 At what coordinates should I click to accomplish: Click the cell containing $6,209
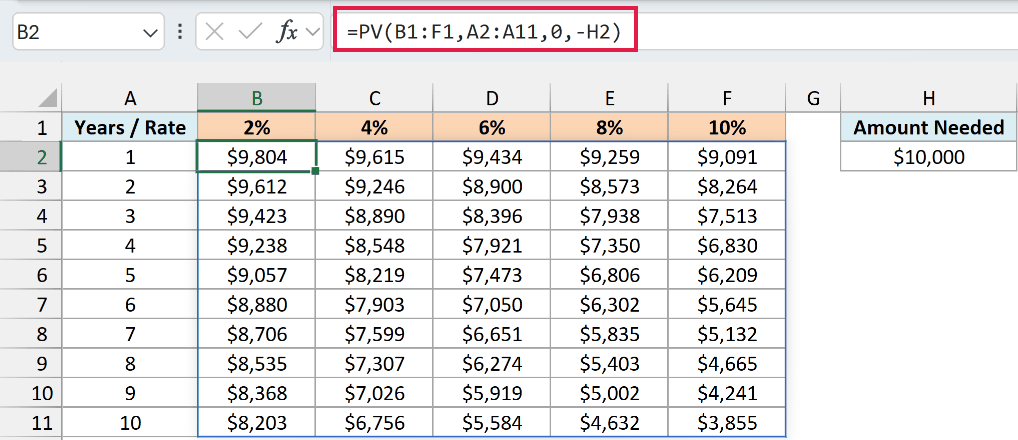tap(727, 275)
